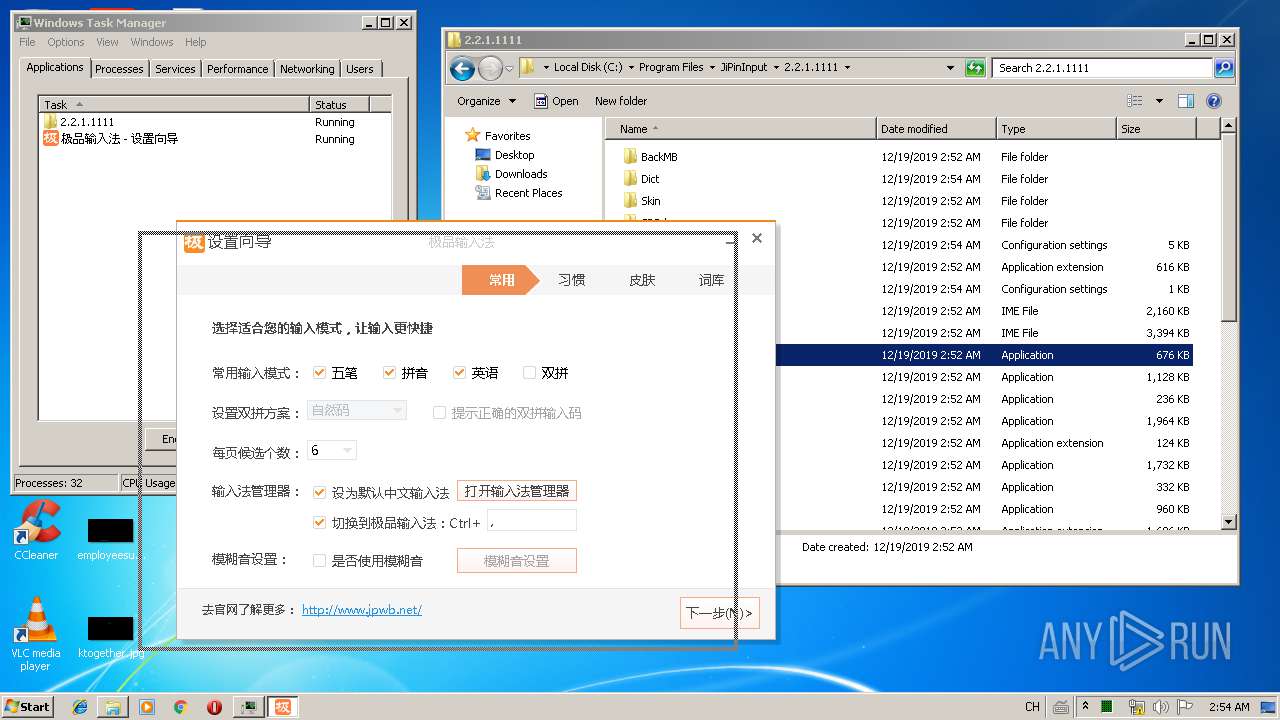This screenshot has height=720, width=1280.
Task: Show hidden tray icons arrow
Action: click(1084, 707)
